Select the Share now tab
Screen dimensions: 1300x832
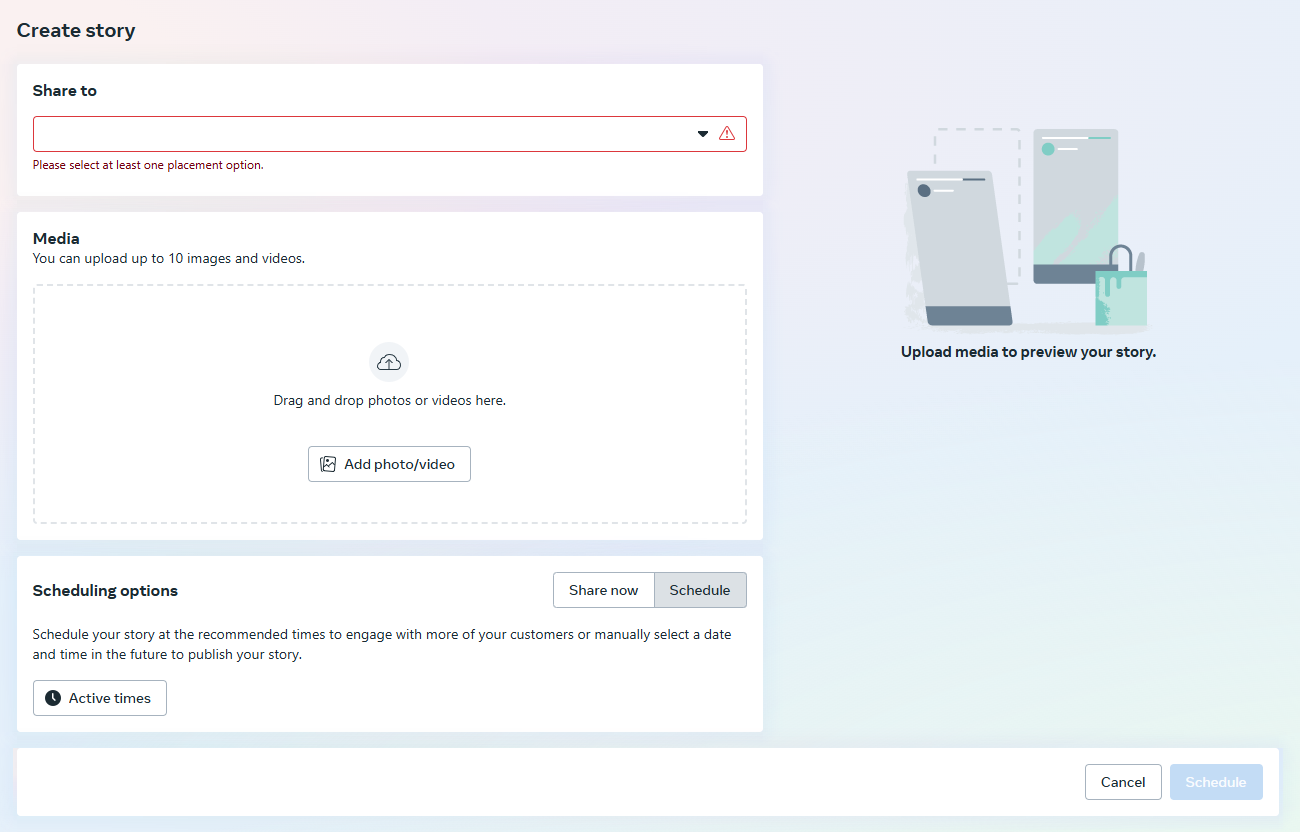click(603, 590)
